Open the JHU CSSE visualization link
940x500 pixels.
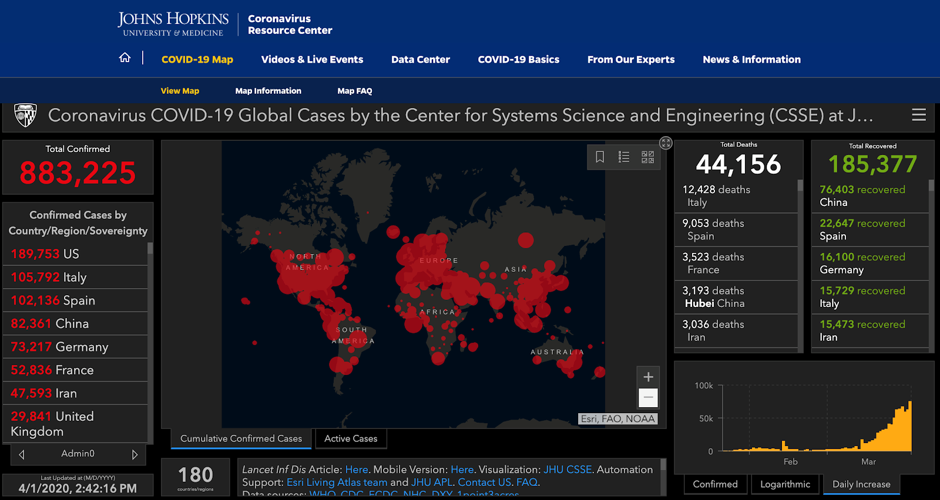pos(567,469)
